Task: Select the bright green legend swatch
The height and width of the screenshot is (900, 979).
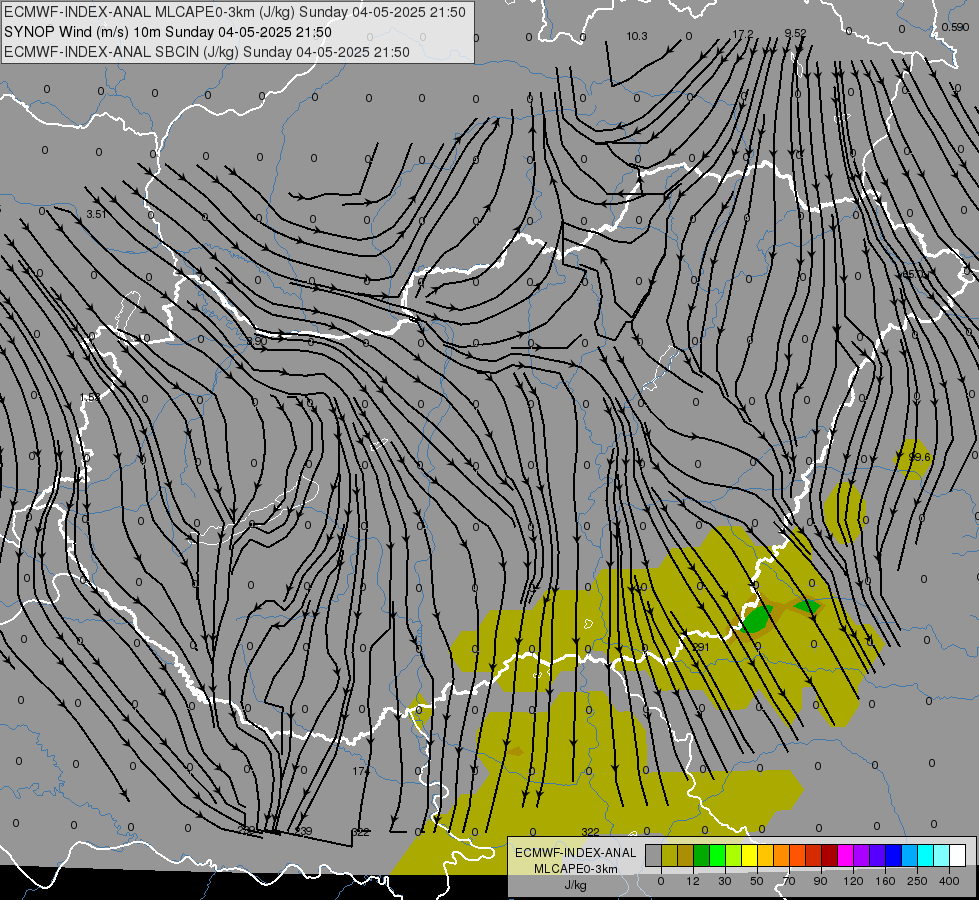Action: click(718, 855)
